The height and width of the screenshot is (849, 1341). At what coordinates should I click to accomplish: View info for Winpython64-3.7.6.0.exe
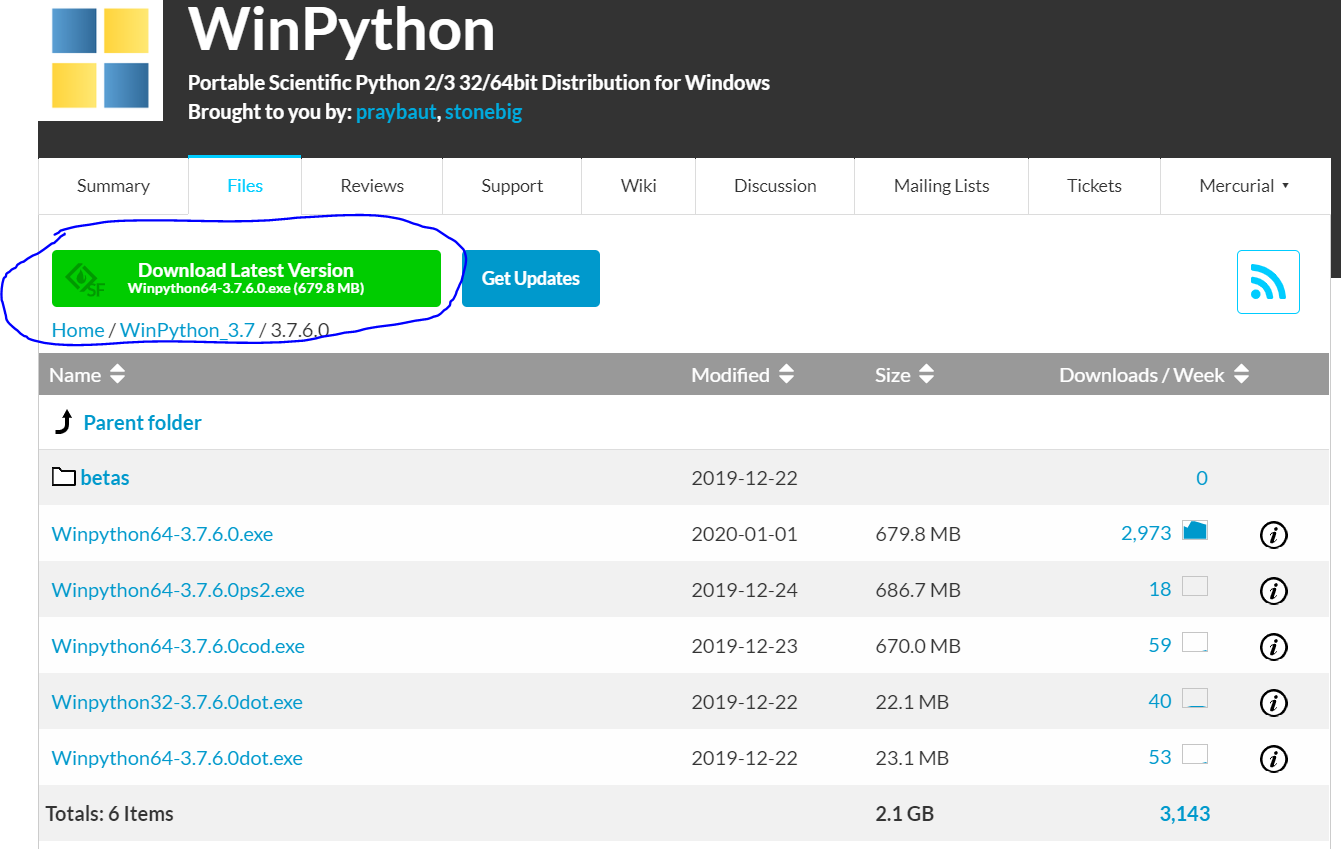[x=1273, y=534]
